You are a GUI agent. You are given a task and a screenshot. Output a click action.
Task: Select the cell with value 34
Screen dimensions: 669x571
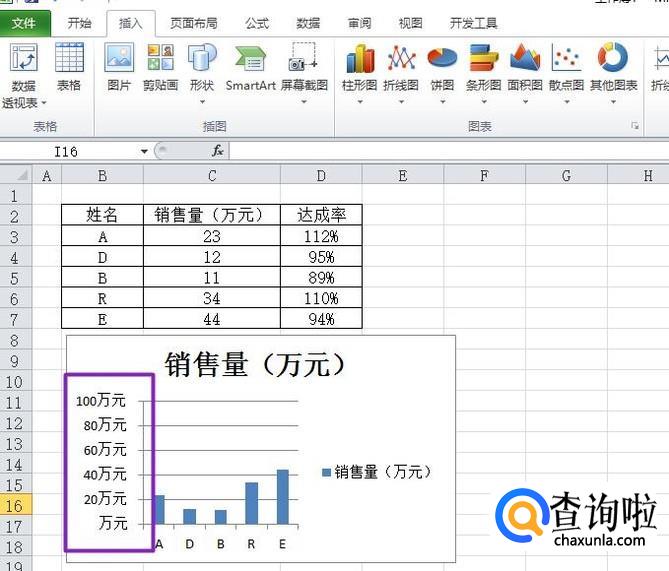(212, 298)
